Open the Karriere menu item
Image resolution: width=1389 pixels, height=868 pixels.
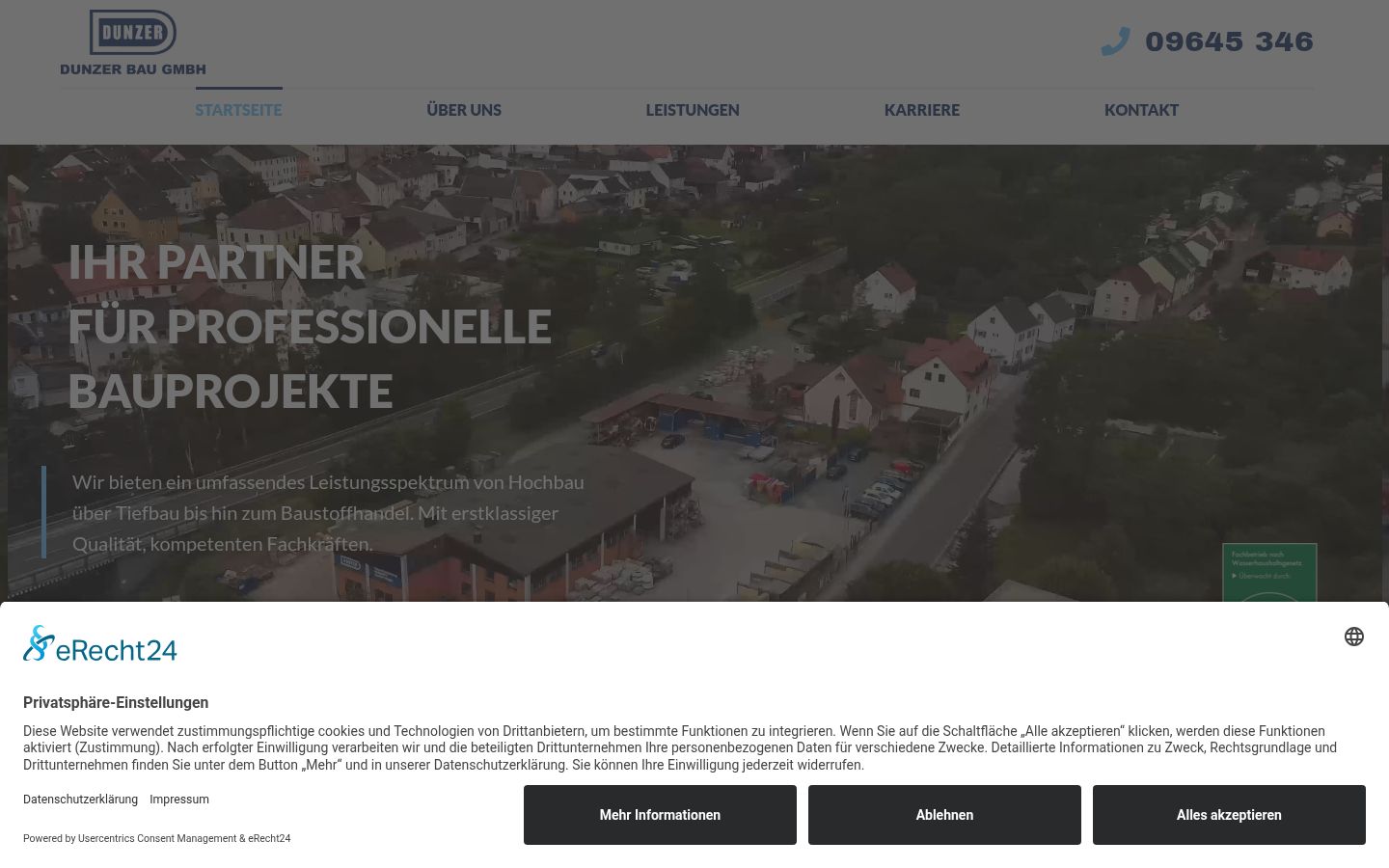click(x=922, y=110)
